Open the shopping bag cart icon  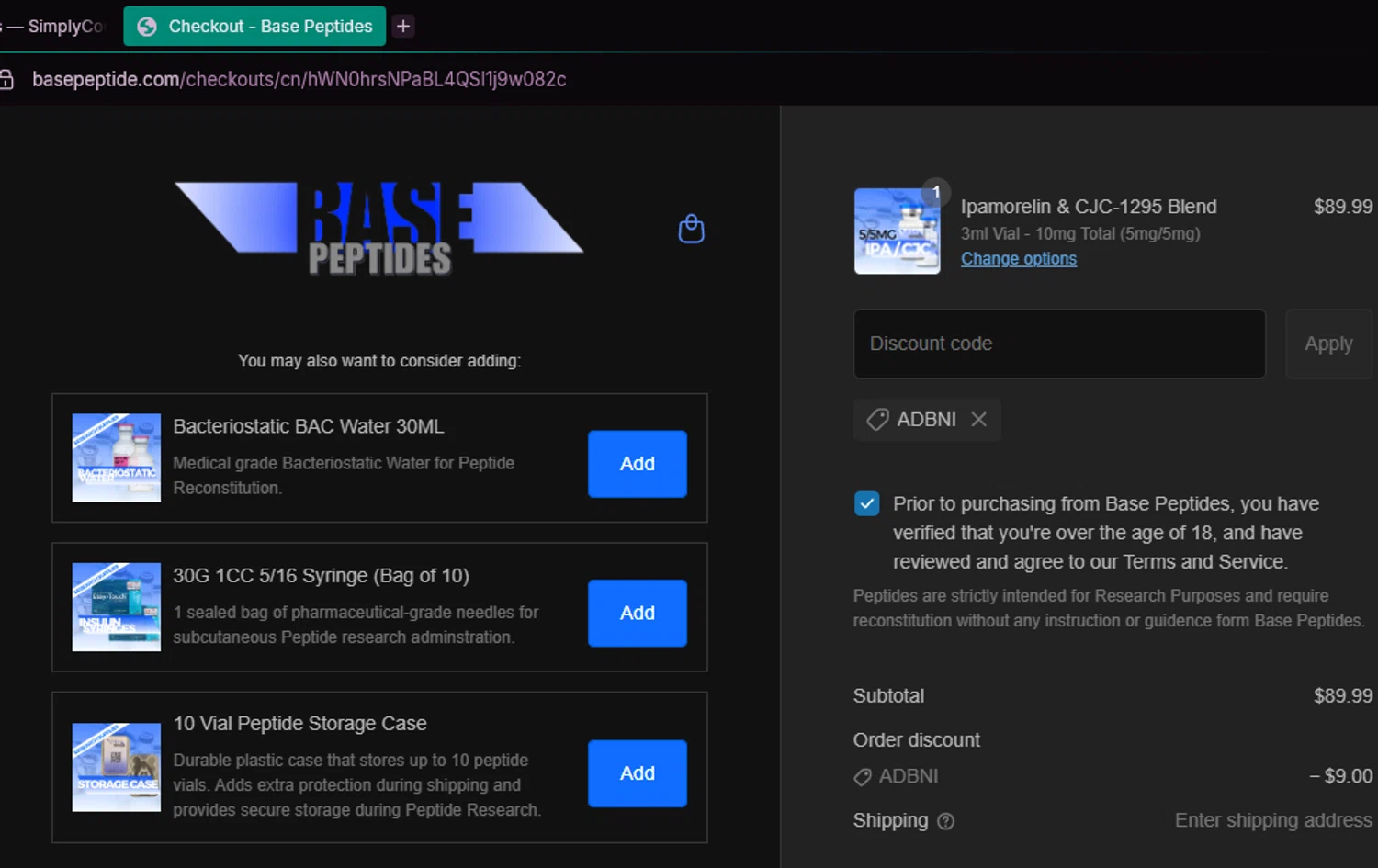(x=691, y=229)
